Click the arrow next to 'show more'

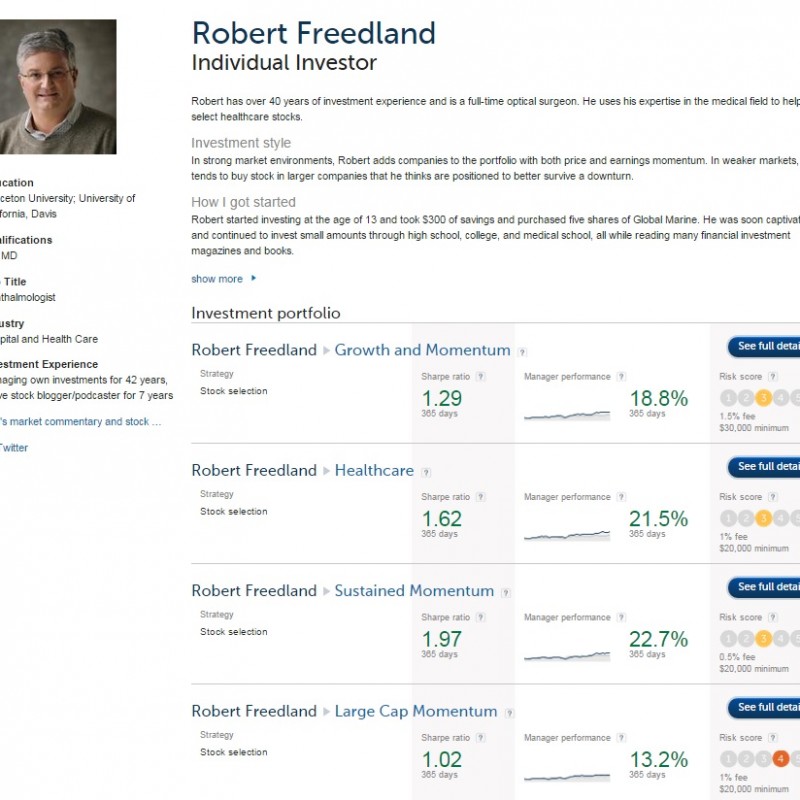[254, 279]
